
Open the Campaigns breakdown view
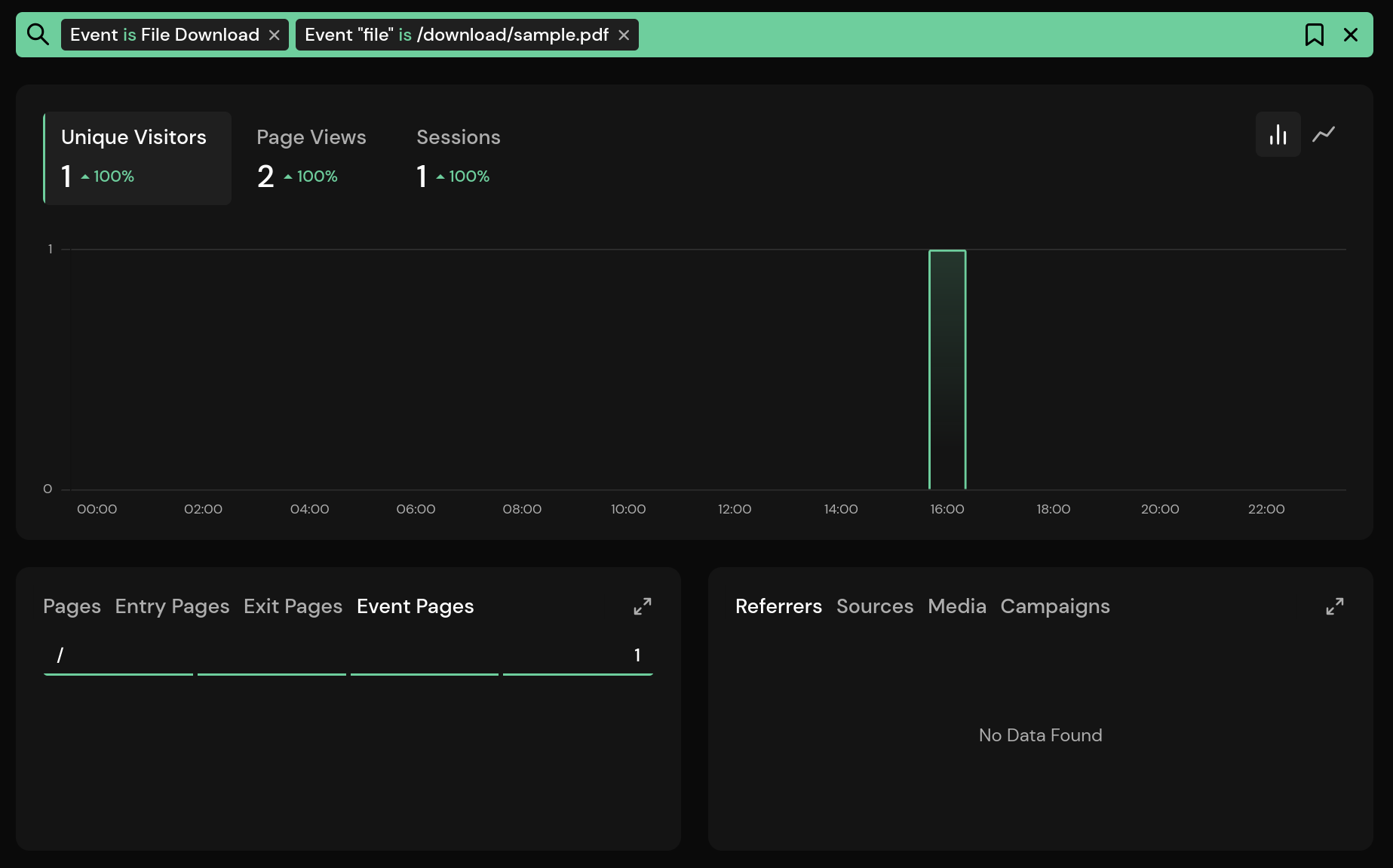pyautogui.click(x=1054, y=606)
